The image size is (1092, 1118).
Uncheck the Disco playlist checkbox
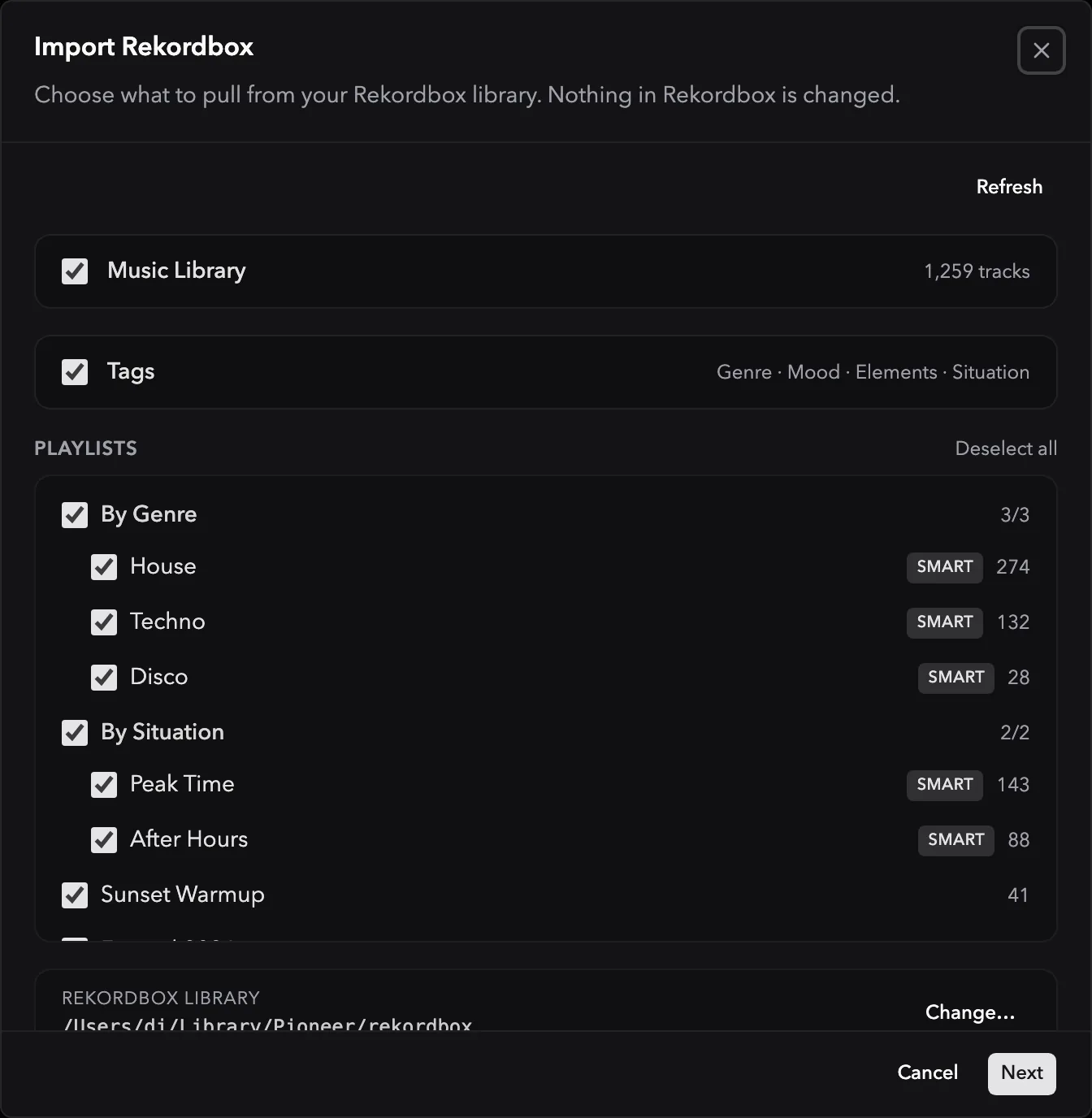[x=104, y=678]
